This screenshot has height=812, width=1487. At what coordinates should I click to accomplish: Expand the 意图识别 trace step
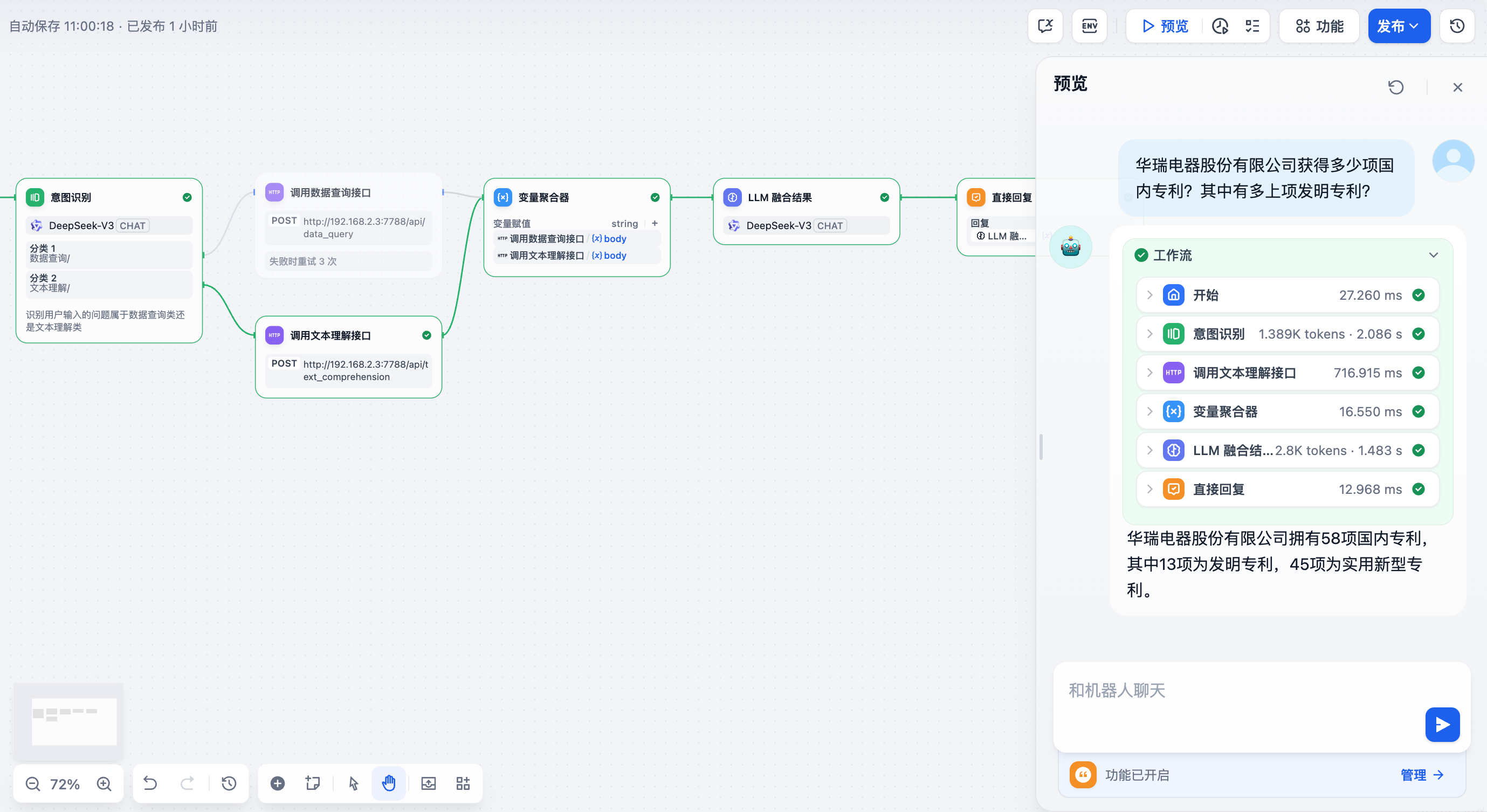(1150, 334)
